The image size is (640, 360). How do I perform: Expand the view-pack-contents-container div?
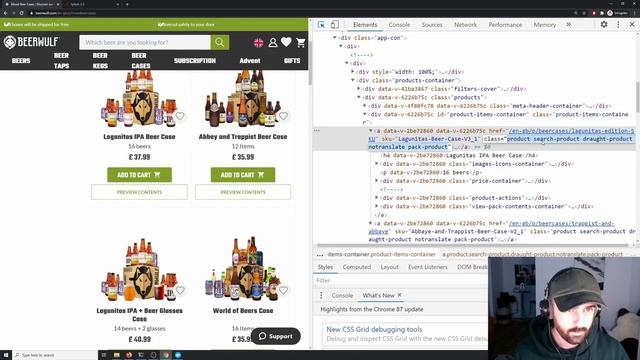[x=377, y=206]
